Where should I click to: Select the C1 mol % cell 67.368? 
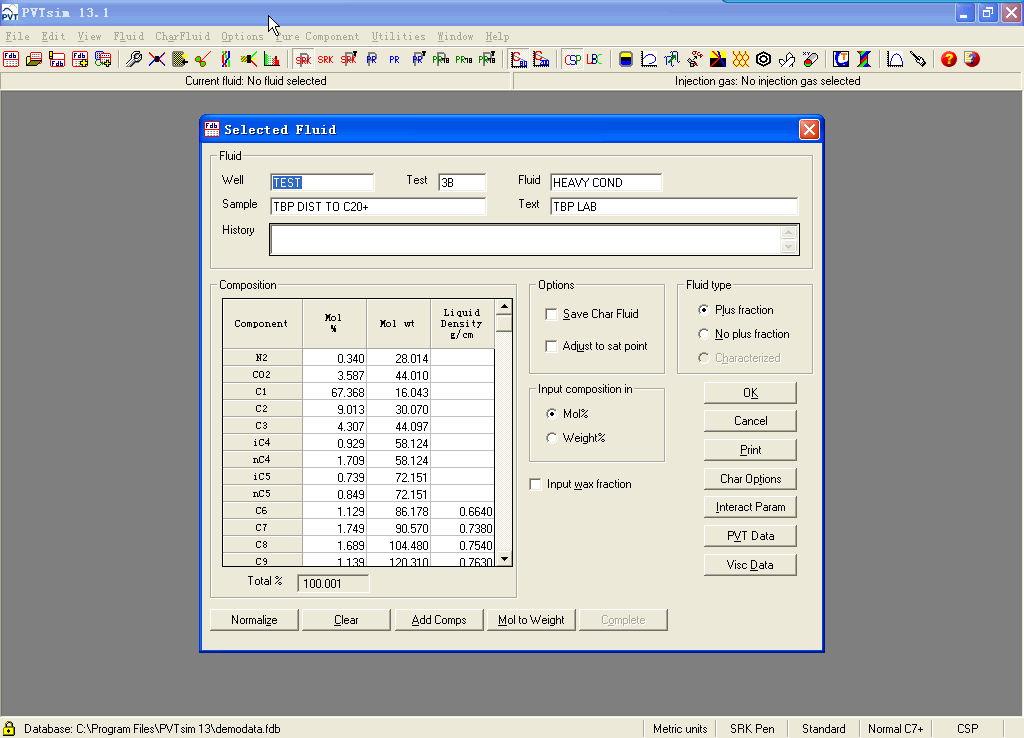(335, 392)
